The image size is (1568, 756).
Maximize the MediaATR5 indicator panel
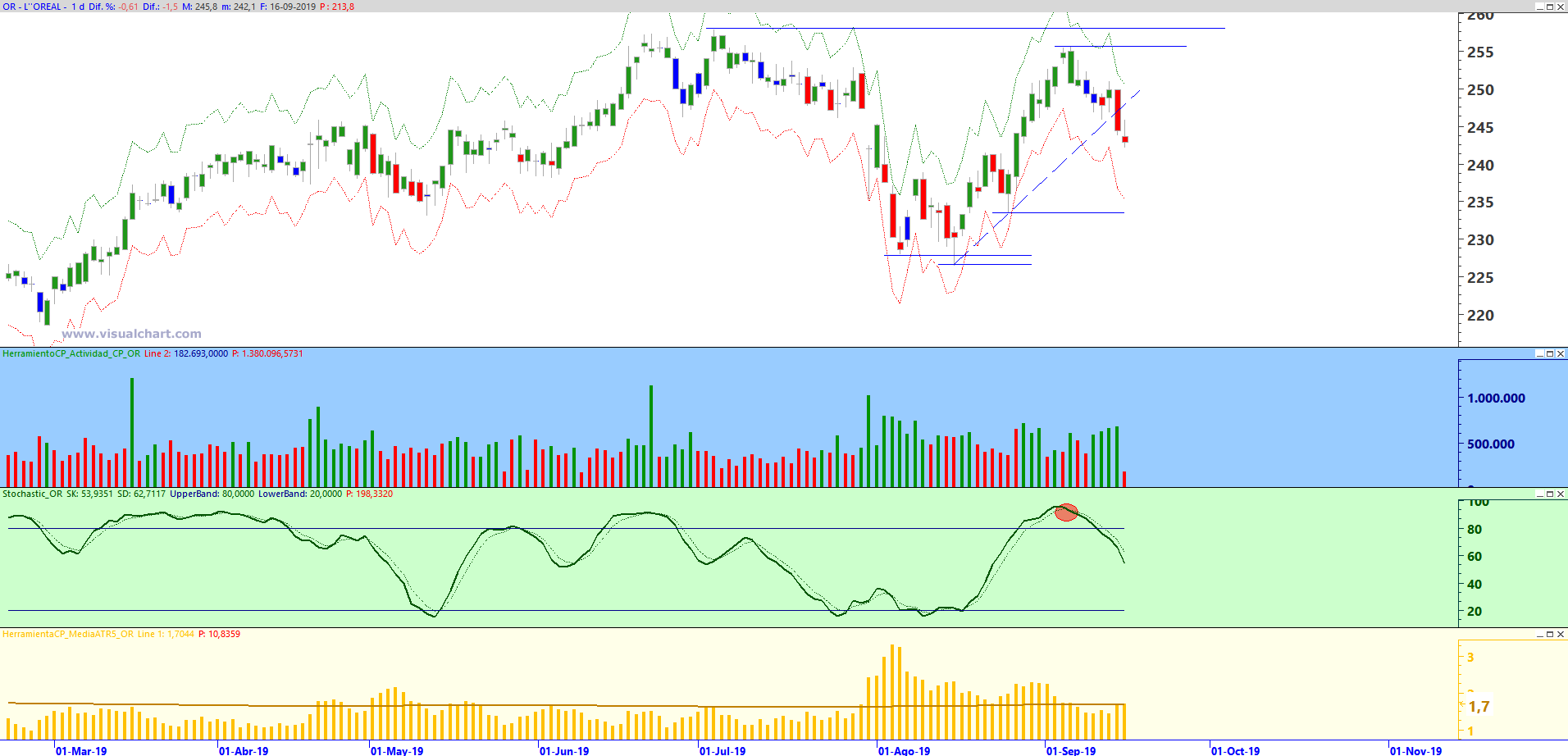coord(1550,634)
